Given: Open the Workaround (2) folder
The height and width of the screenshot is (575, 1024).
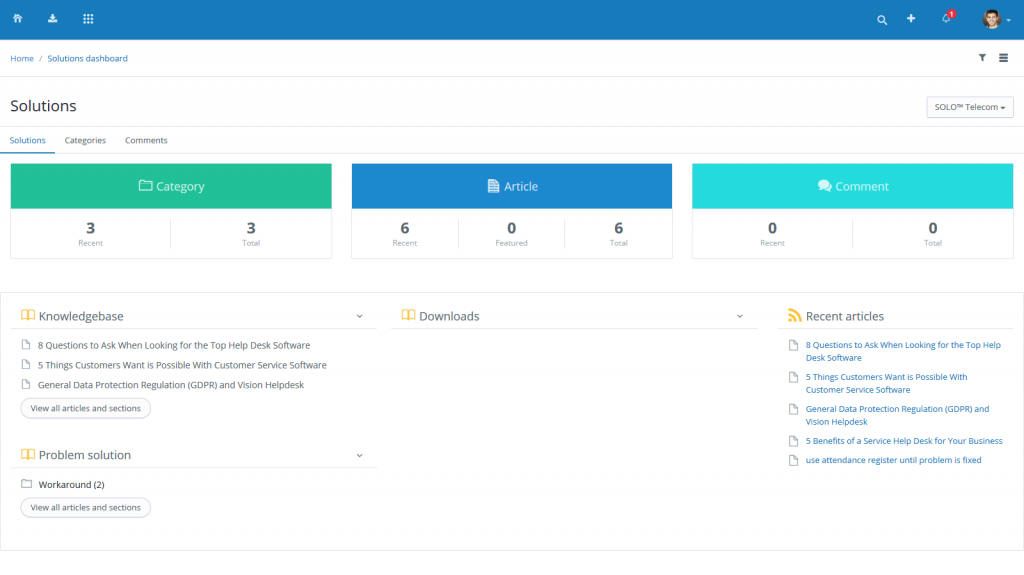Looking at the screenshot, I should point(71,485).
